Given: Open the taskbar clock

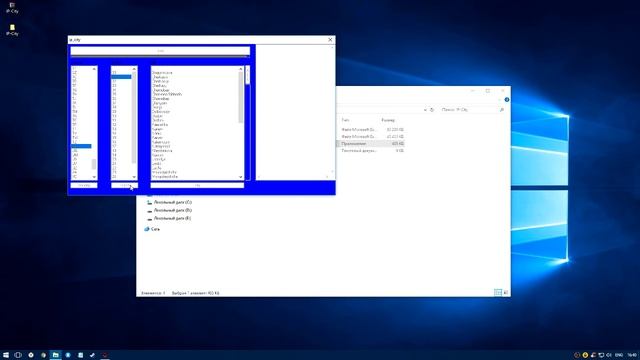Looking at the screenshot, I should tap(632, 355).
